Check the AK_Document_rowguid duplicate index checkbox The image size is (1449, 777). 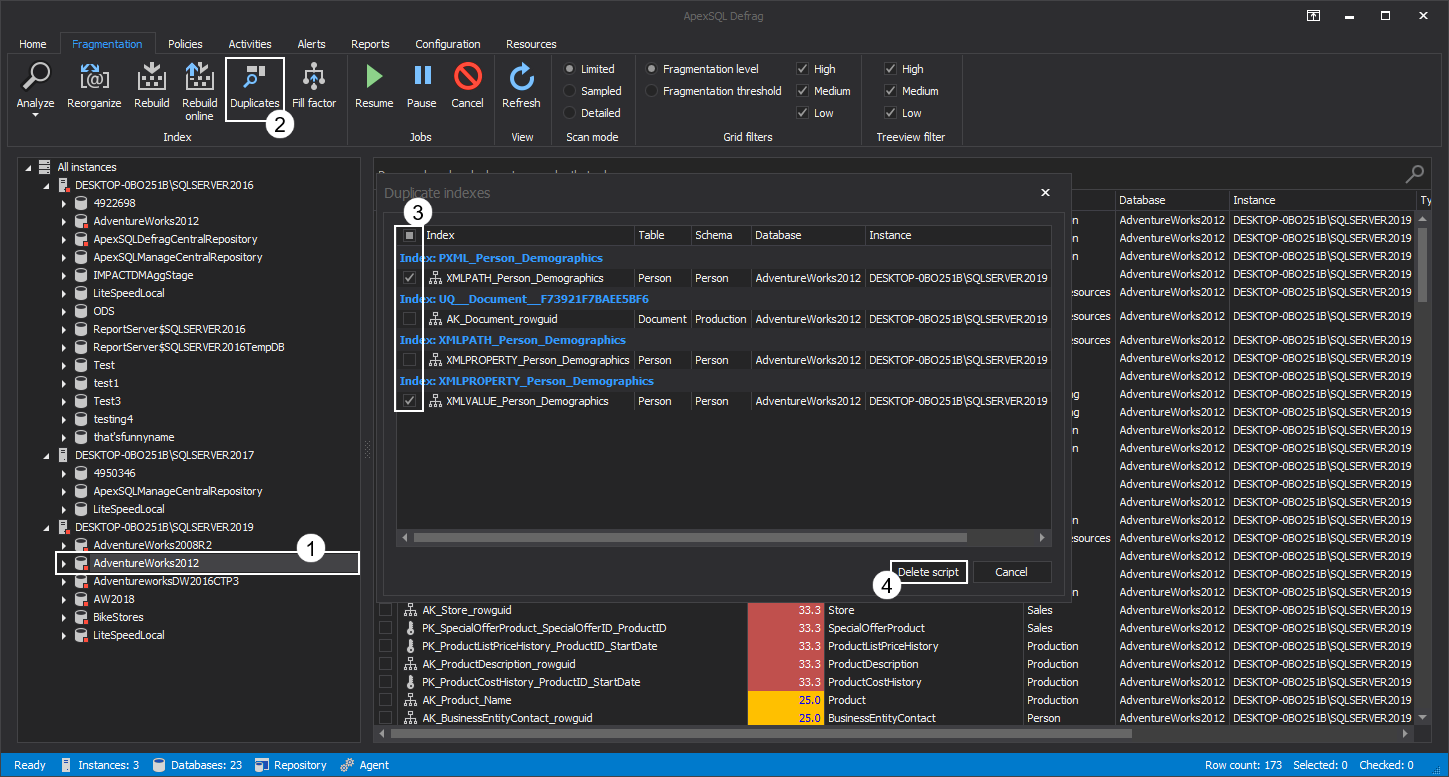(408, 318)
